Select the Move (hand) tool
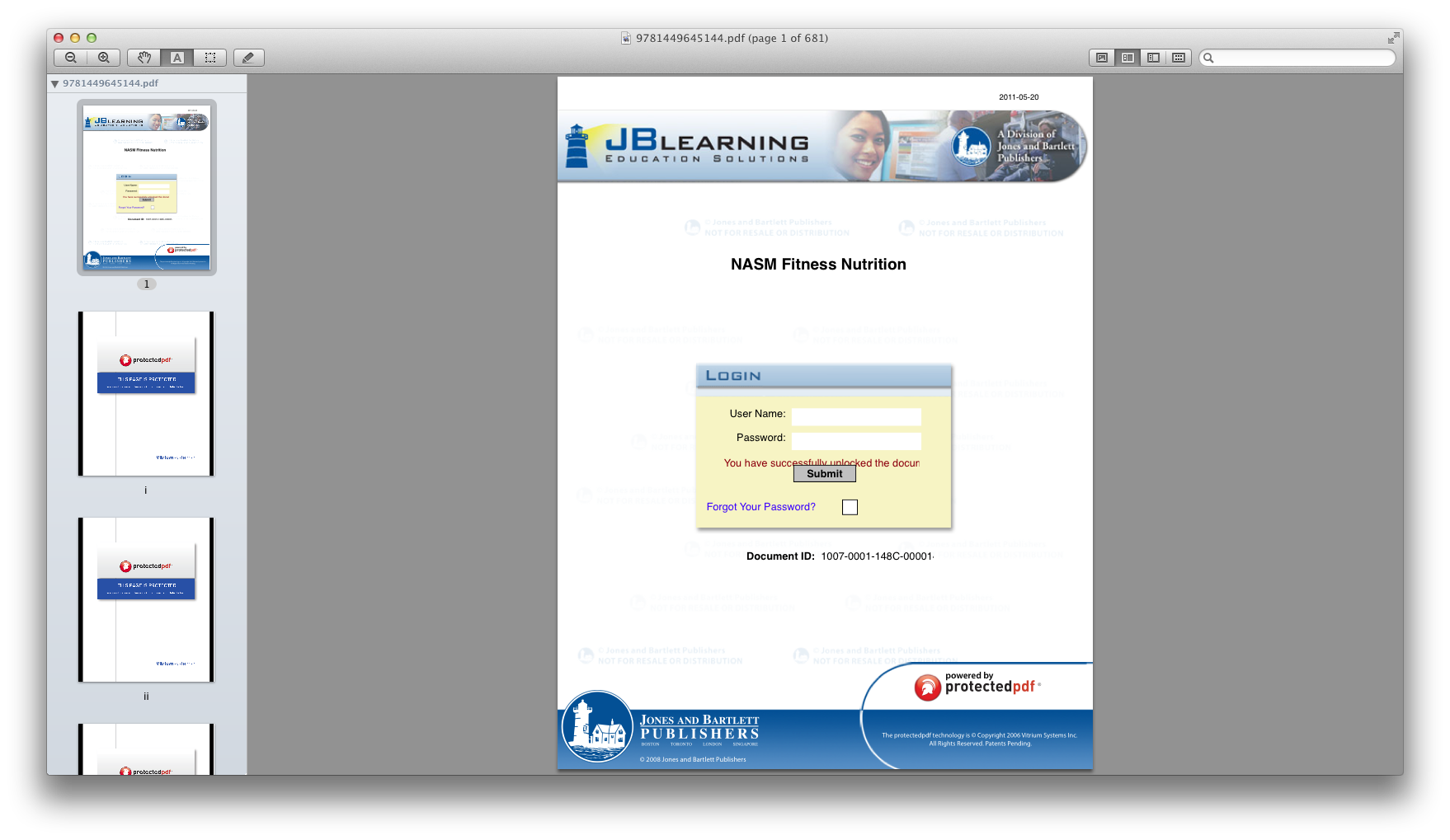1450x840 pixels. [x=144, y=58]
